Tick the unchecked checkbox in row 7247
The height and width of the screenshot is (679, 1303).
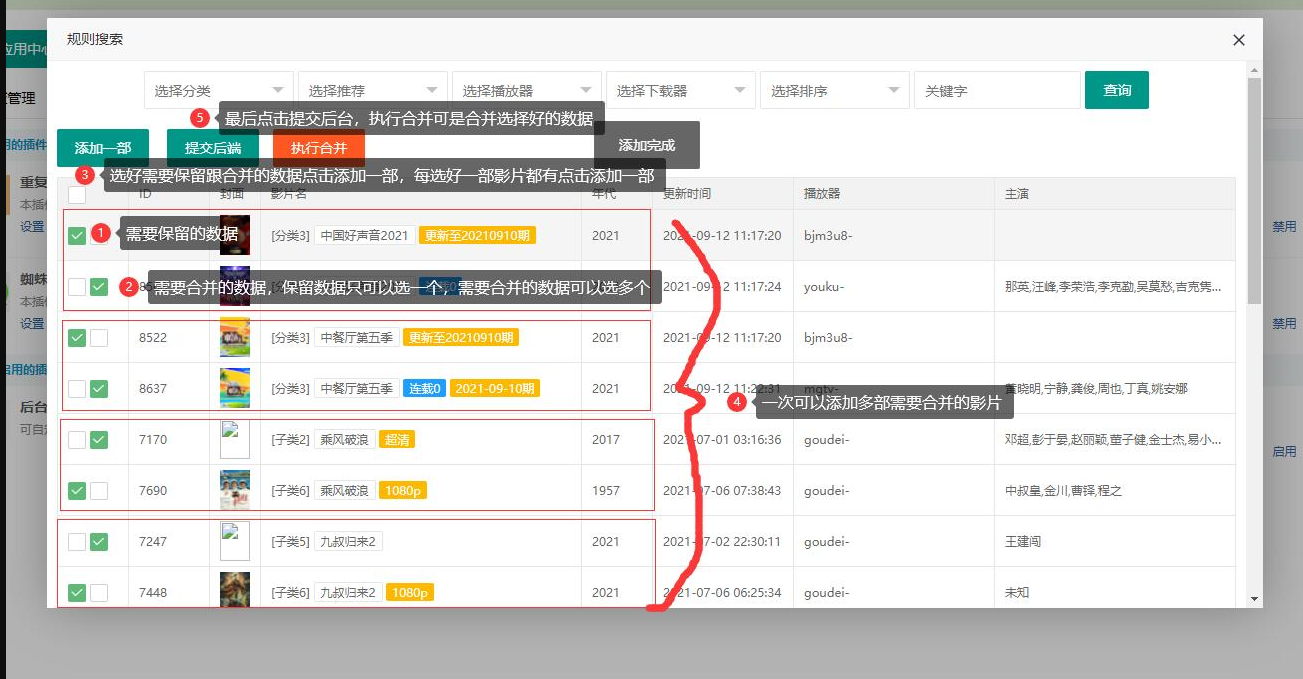pos(77,542)
